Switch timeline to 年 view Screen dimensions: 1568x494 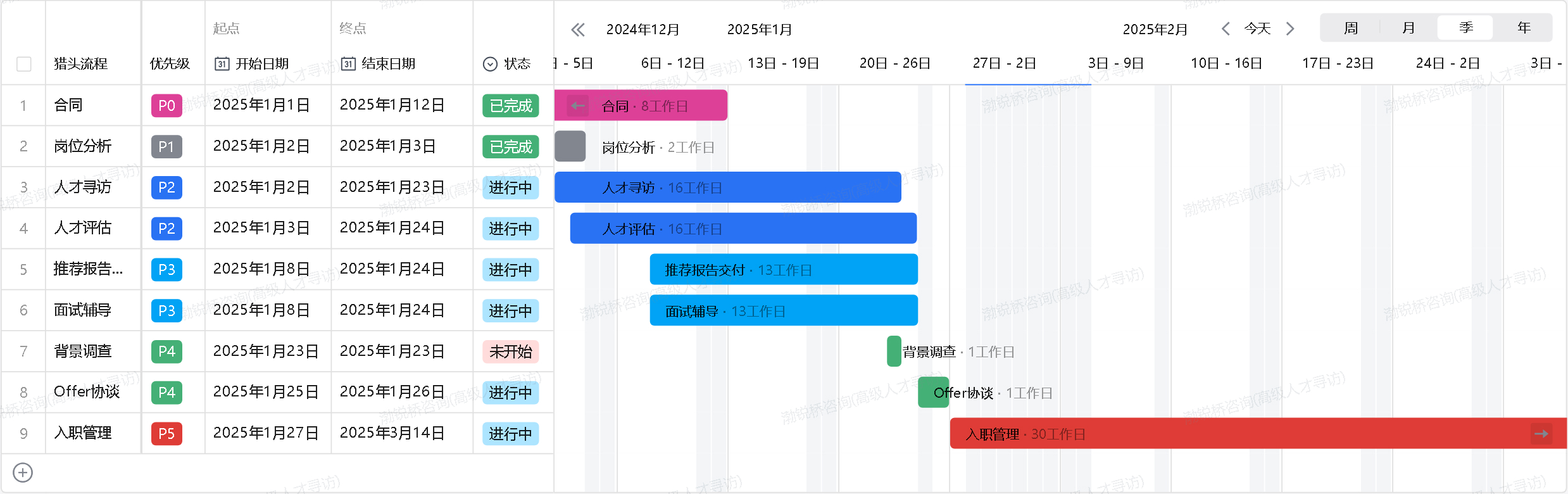(1524, 28)
